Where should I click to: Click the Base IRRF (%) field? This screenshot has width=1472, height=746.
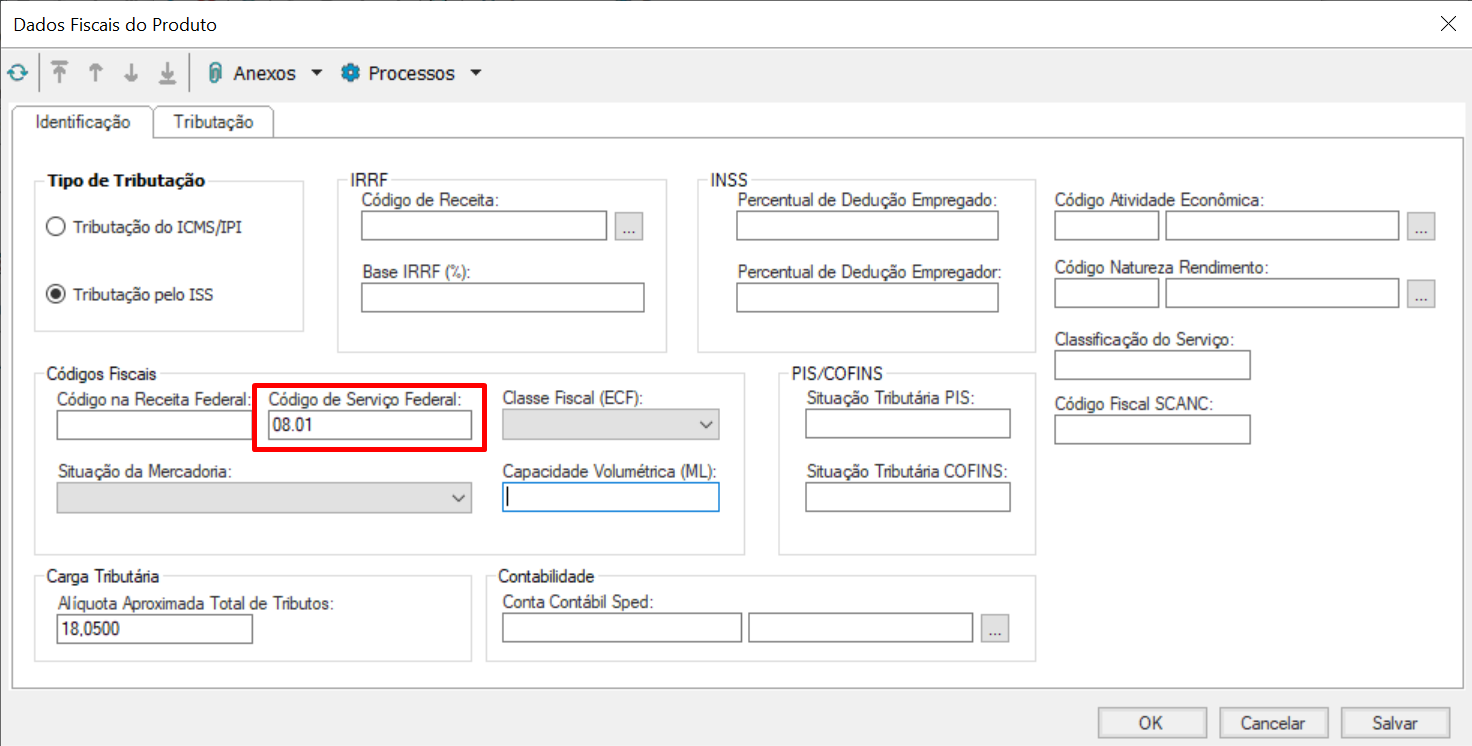pyautogui.click(x=503, y=298)
